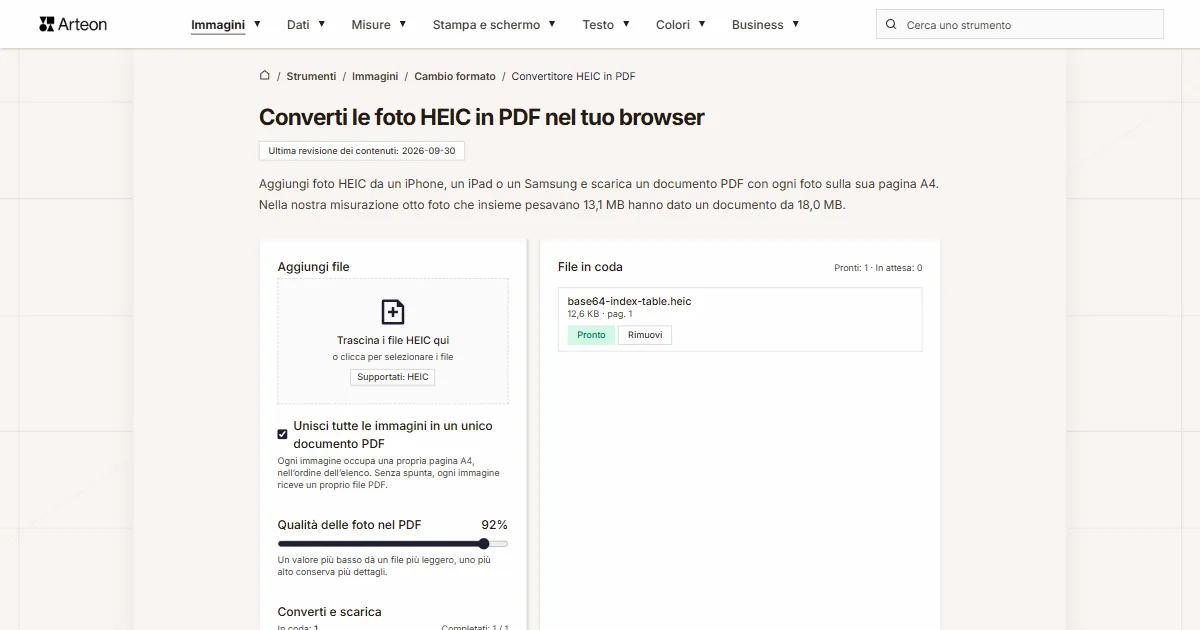Click the search magnifier icon
This screenshot has width=1200, height=630.
point(891,25)
